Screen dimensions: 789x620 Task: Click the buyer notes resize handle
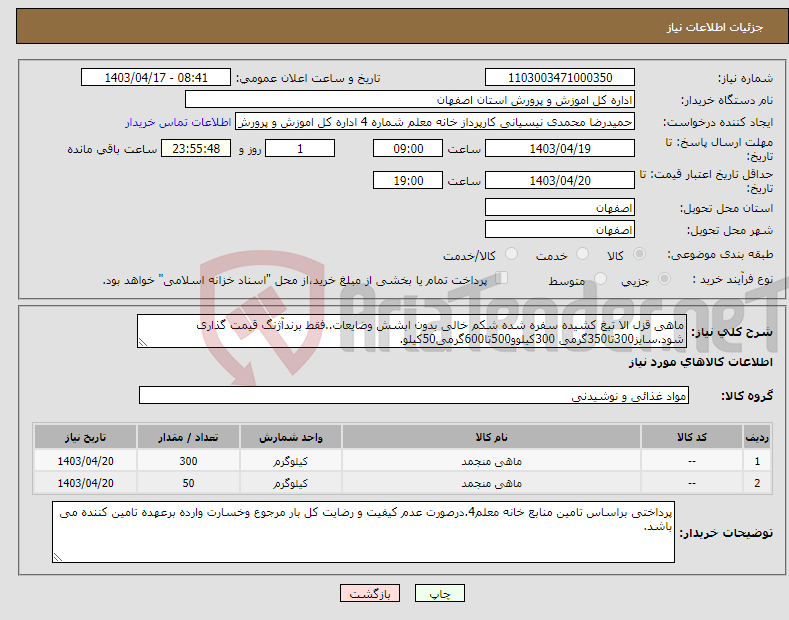coord(58,557)
